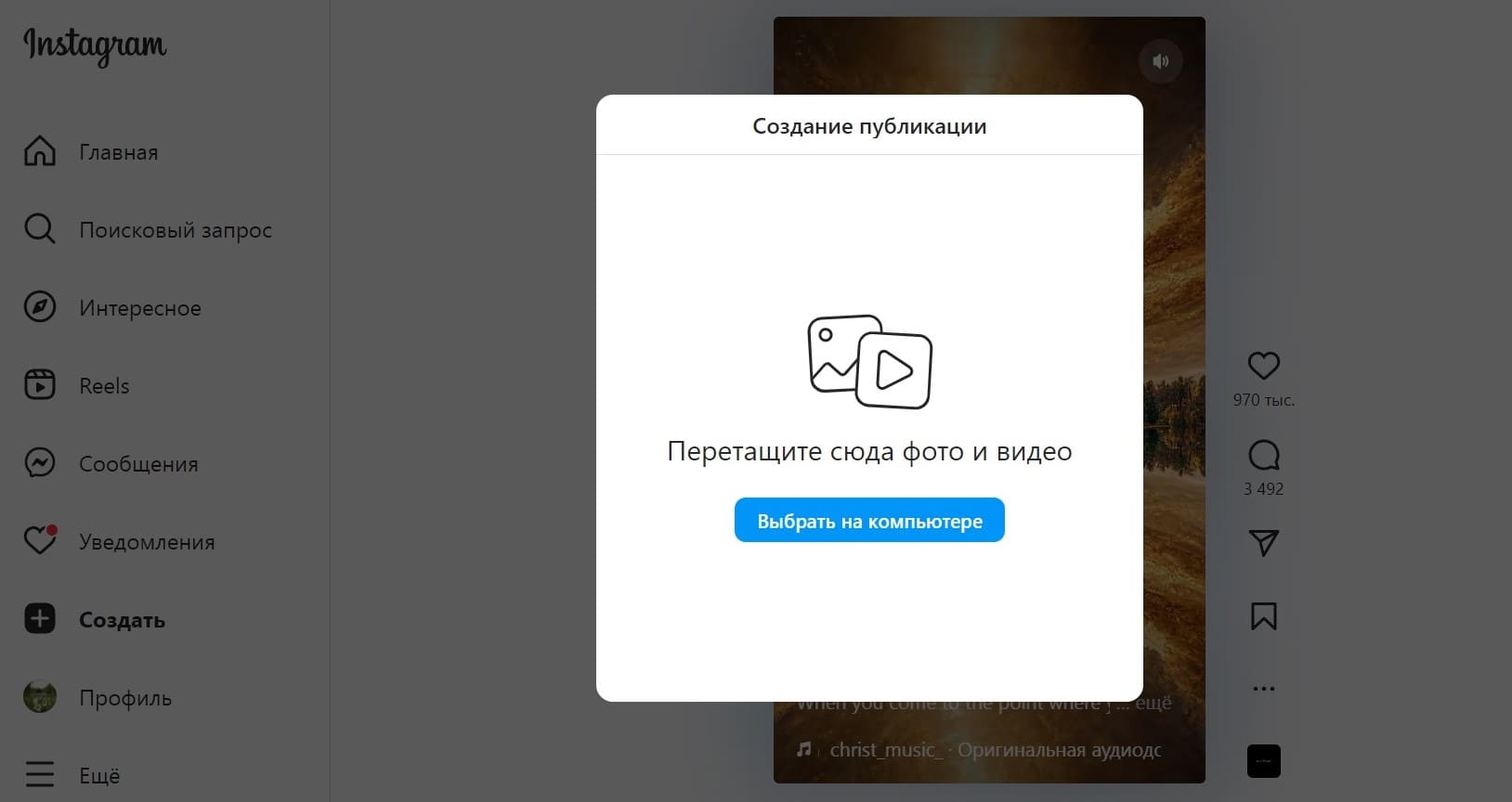This screenshot has width=1512, height=802.
Task: Click the Создать plus icon
Action: [40, 619]
